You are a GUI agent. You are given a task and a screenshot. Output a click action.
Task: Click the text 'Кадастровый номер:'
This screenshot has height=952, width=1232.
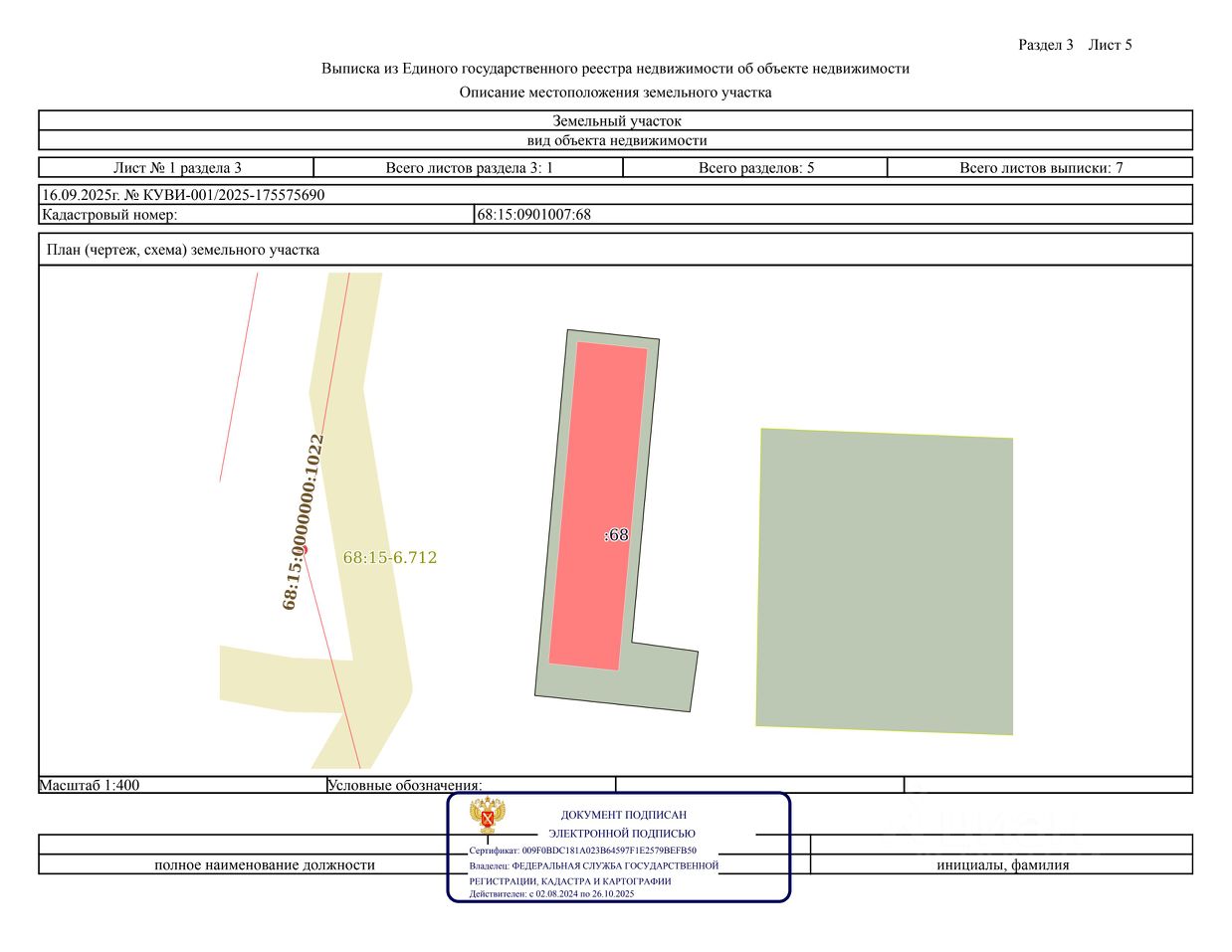[109, 214]
